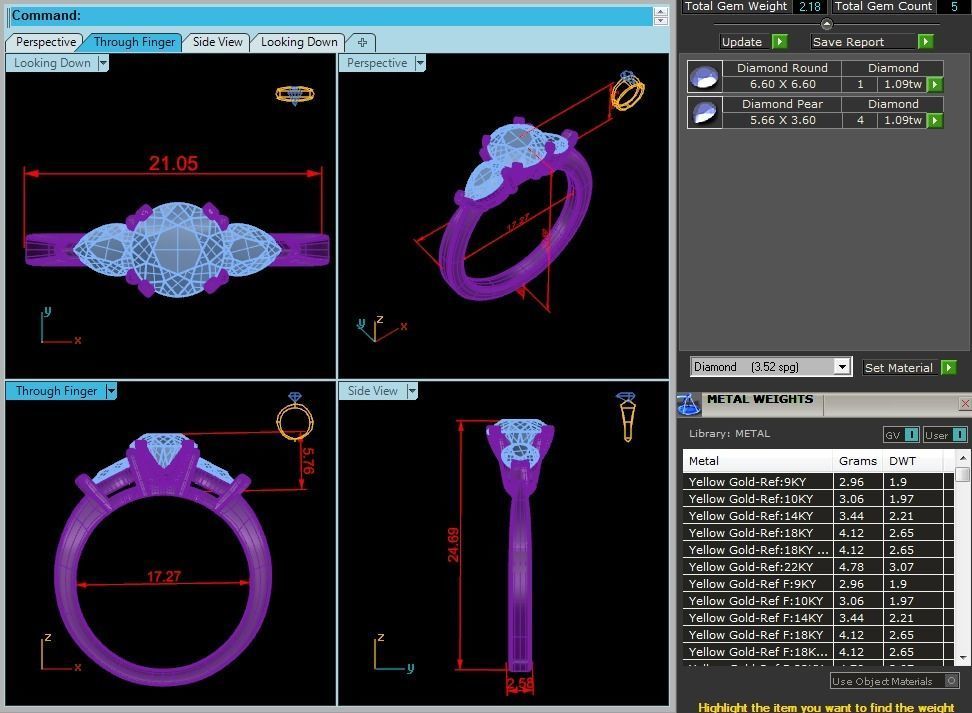
Task: Click the command line scroll up arrow
Action: 661,11
